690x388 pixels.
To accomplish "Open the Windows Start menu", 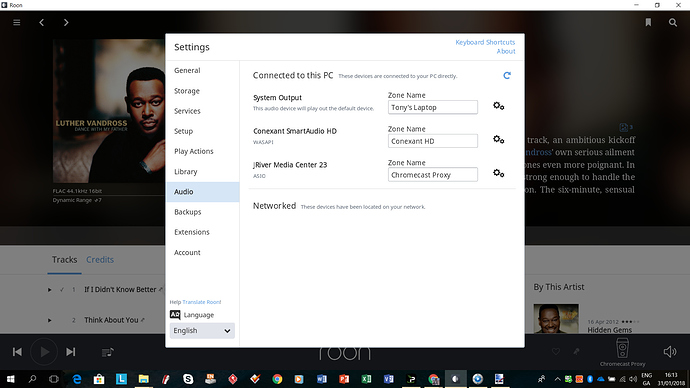I will [11, 379].
